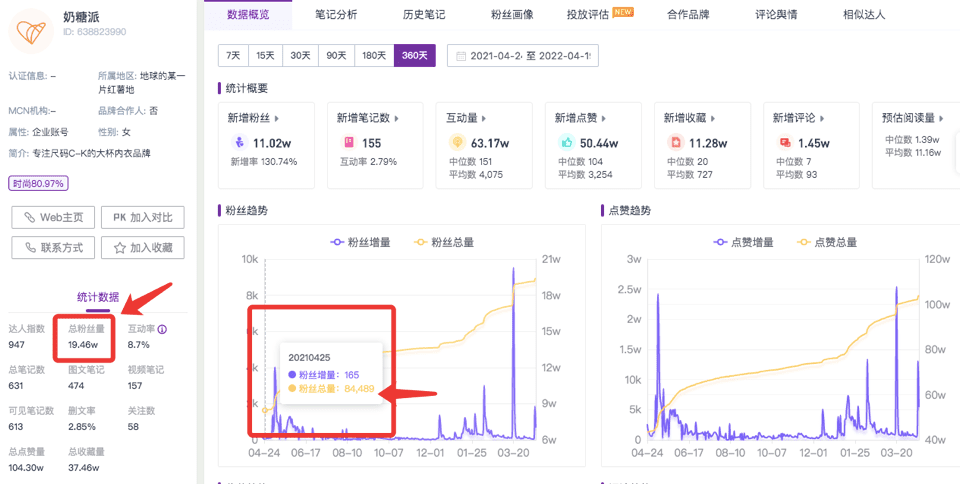Expand the 新增笔记数 arrow
Image resolution: width=960 pixels, height=484 pixels.
(396, 119)
